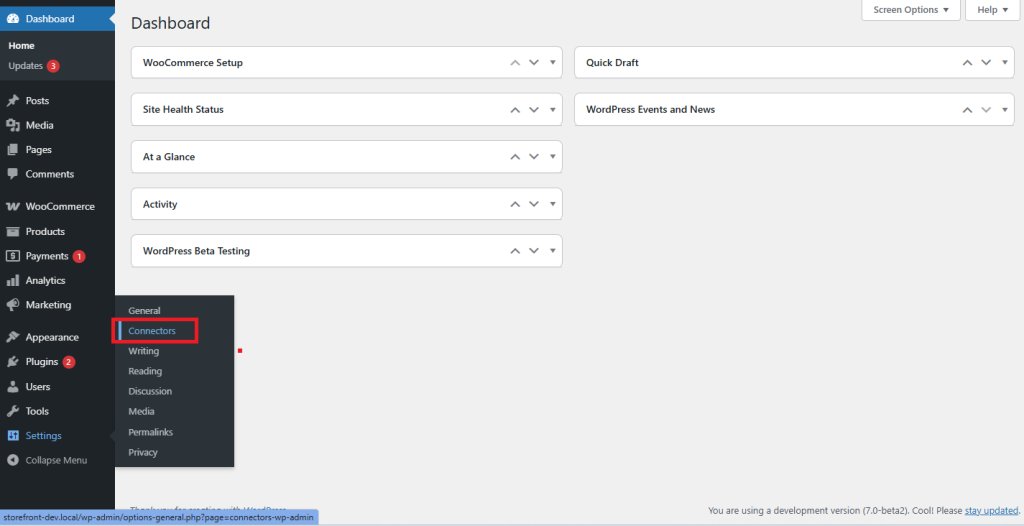Click the Comments bubble icon
This screenshot has height=526, width=1024.
[x=13, y=174]
